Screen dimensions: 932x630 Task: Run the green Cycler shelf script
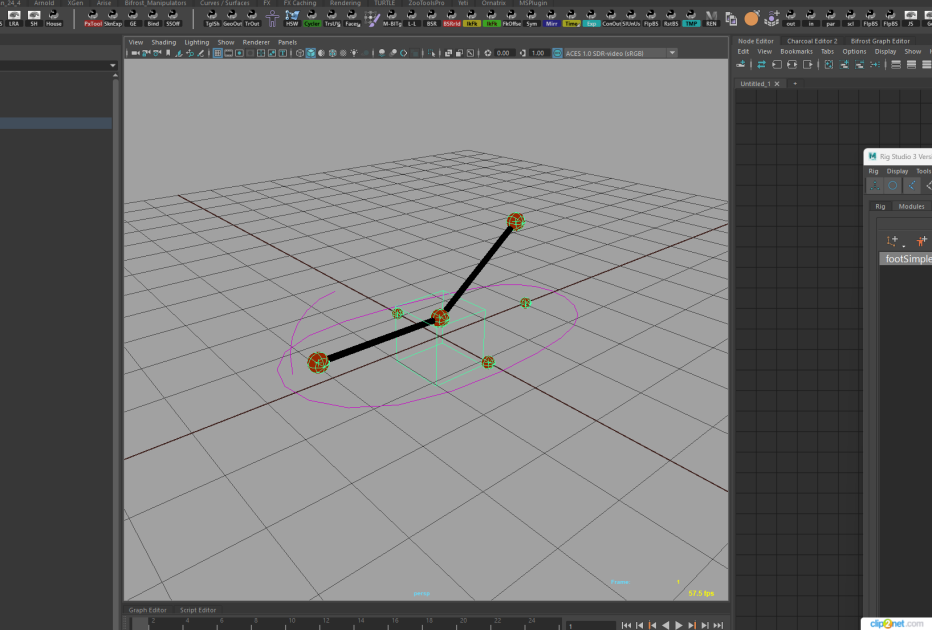(311, 18)
